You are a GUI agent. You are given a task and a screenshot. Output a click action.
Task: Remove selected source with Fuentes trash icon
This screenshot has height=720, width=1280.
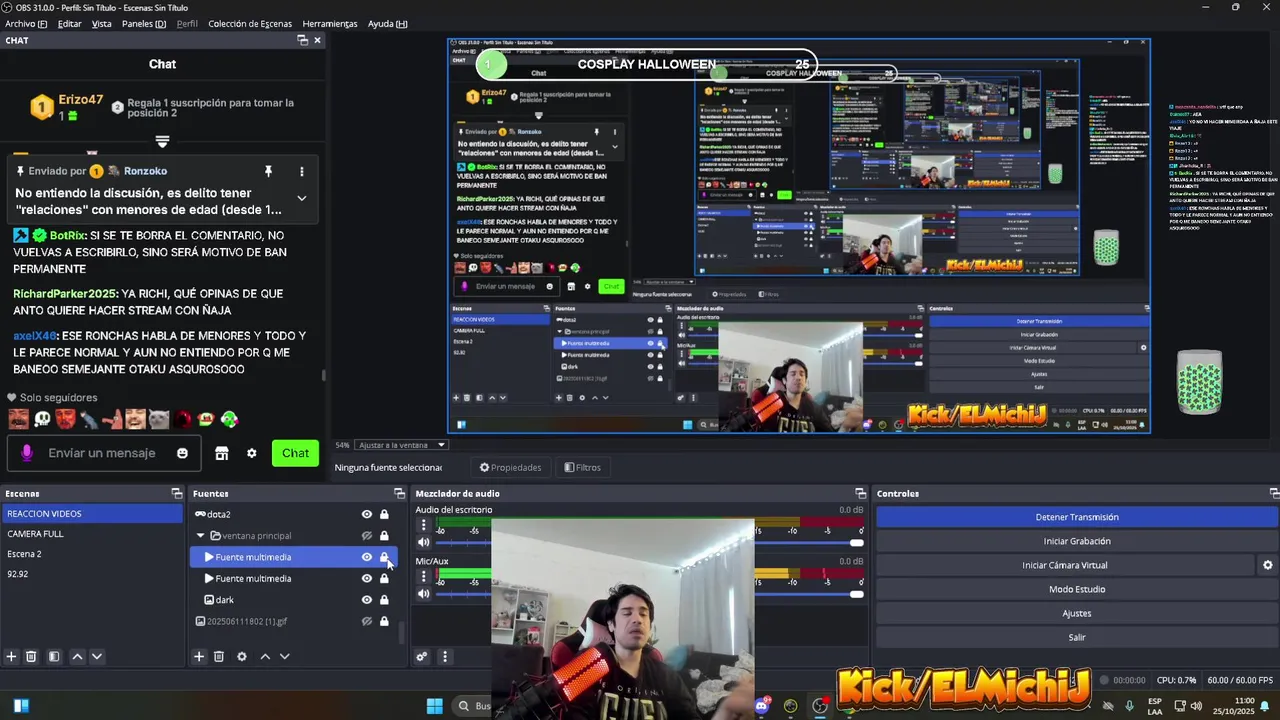click(x=219, y=657)
